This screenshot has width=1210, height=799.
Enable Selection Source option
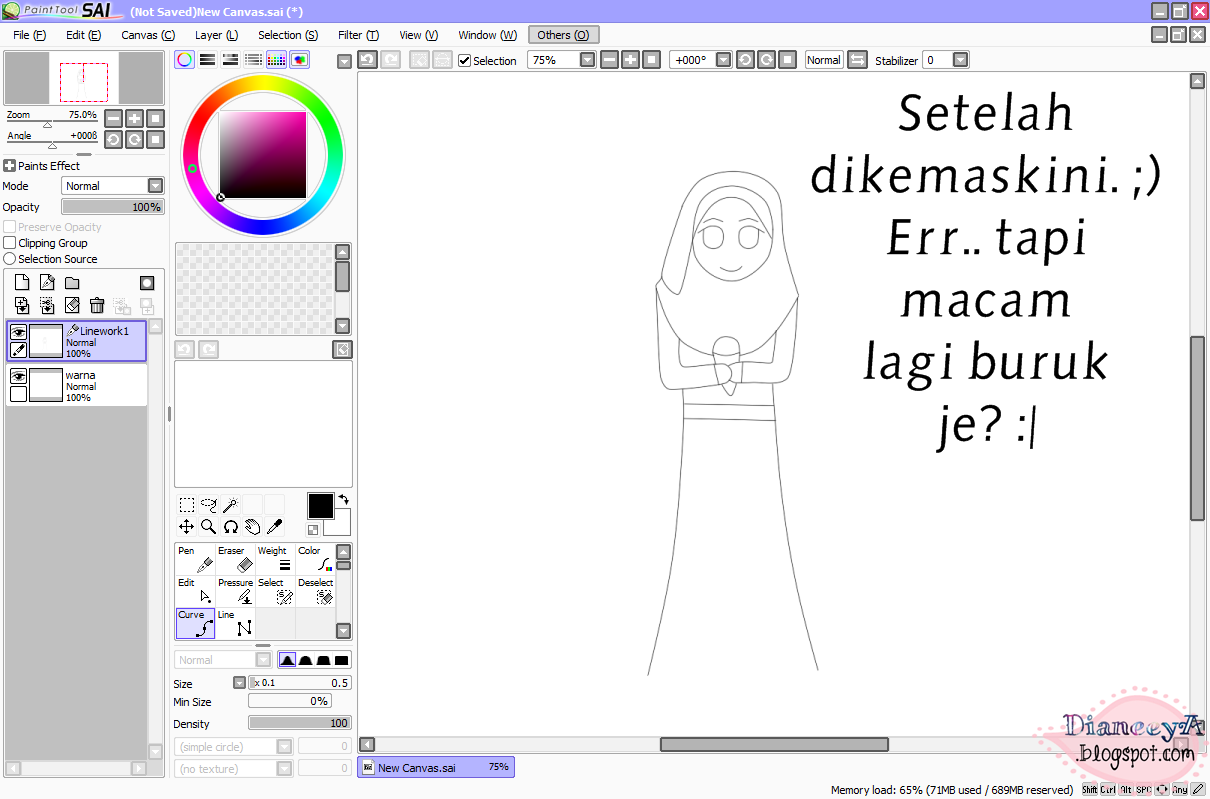pyautogui.click(x=10, y=259)
